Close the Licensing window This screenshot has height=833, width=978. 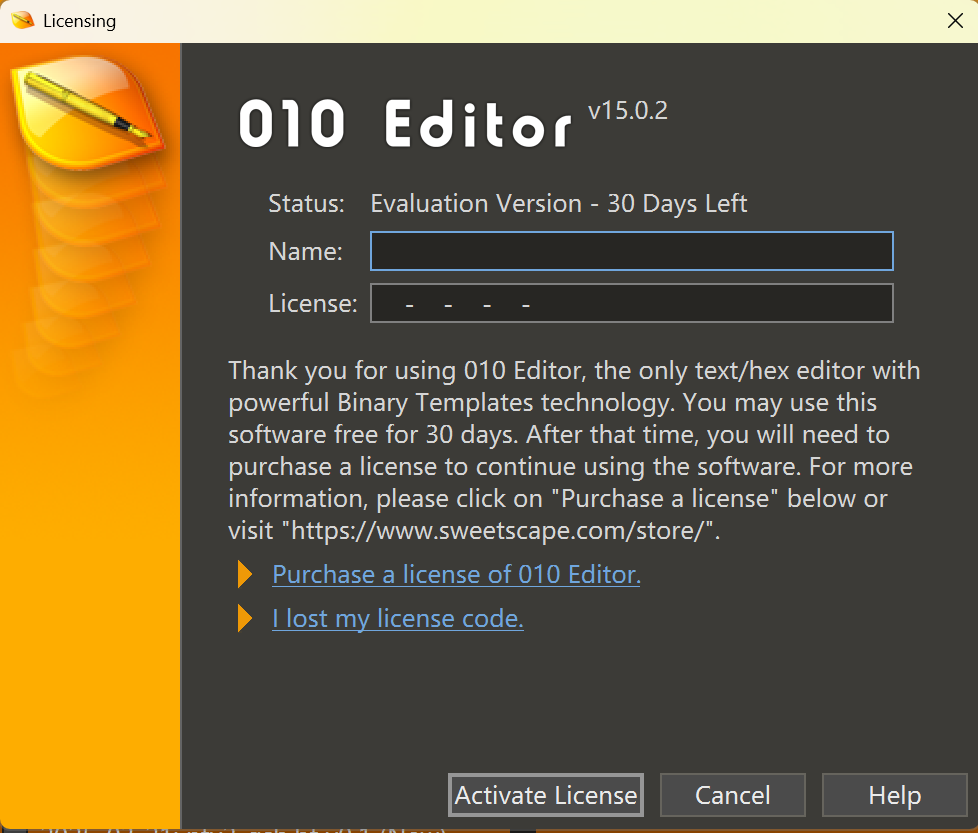pos(955,21)
